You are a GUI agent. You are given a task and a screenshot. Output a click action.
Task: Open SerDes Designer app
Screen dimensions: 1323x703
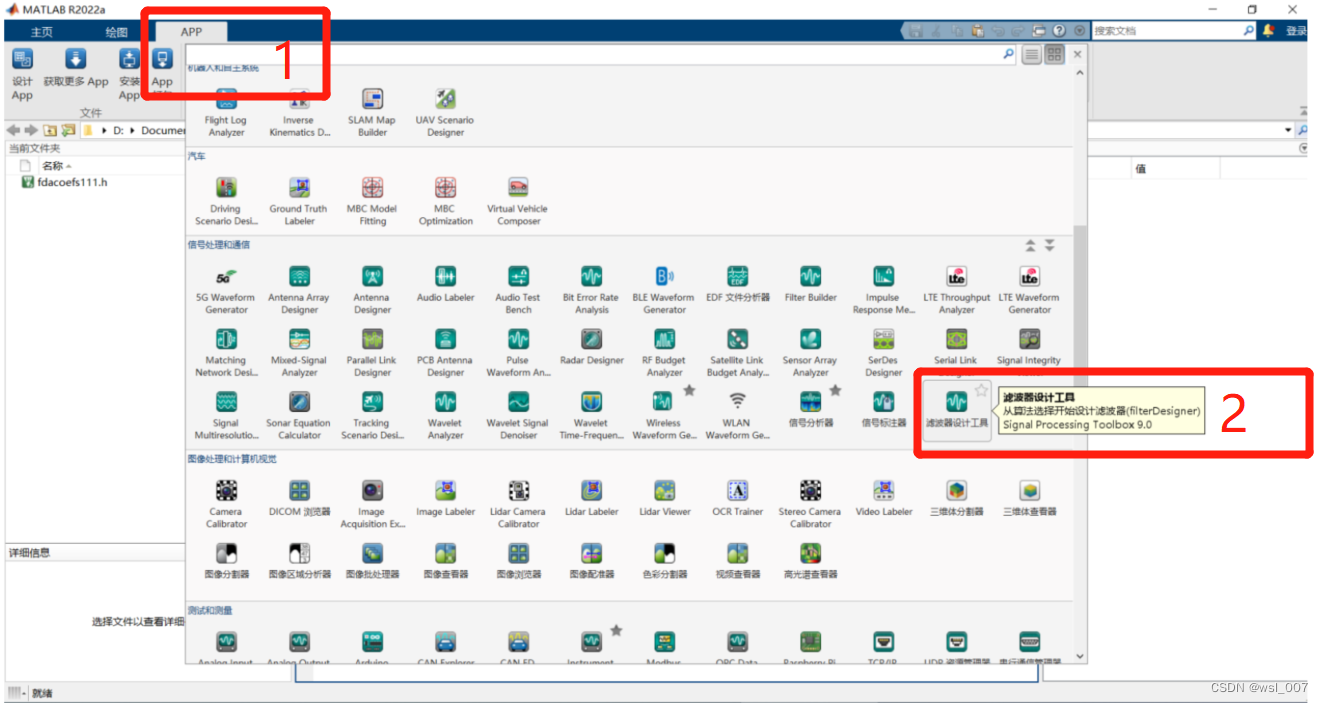(883, 353)
